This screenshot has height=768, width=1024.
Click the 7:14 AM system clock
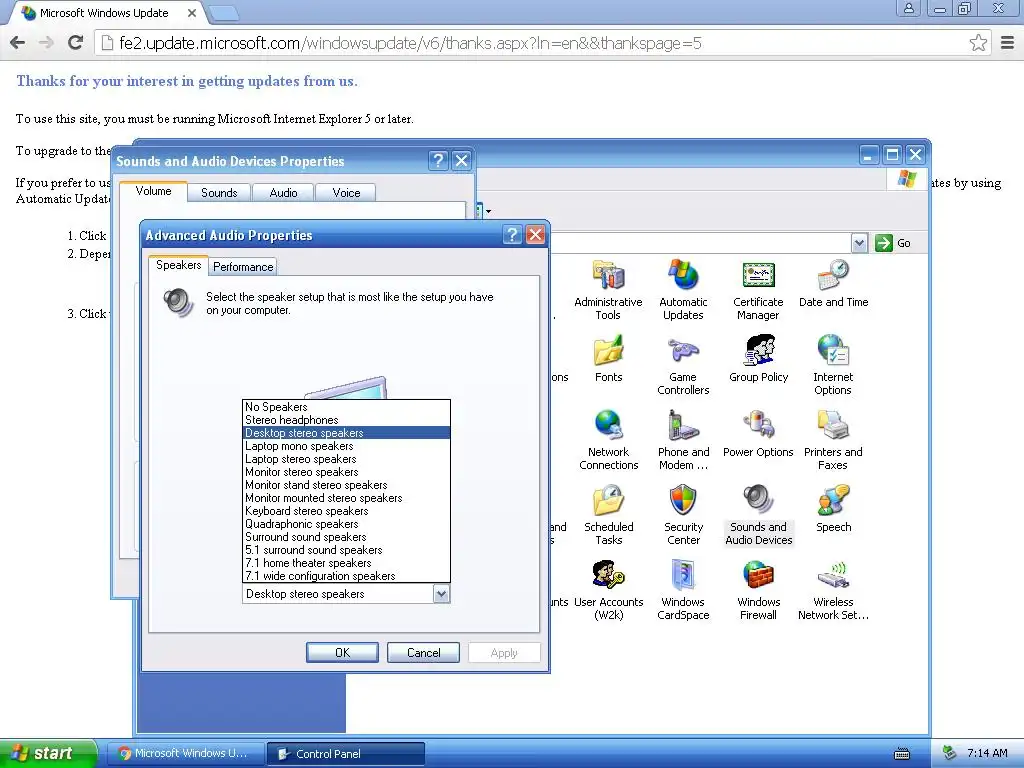click(x=987, y=754)
